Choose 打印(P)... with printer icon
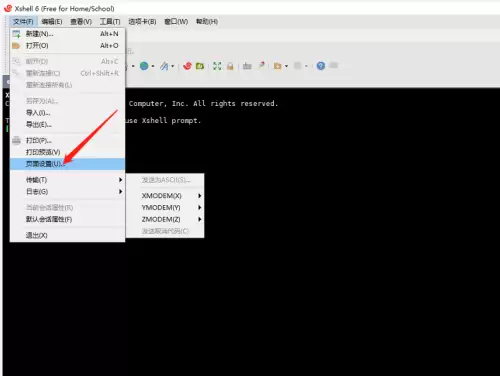This screenshot has width=500, height=376. click(67, 140)
